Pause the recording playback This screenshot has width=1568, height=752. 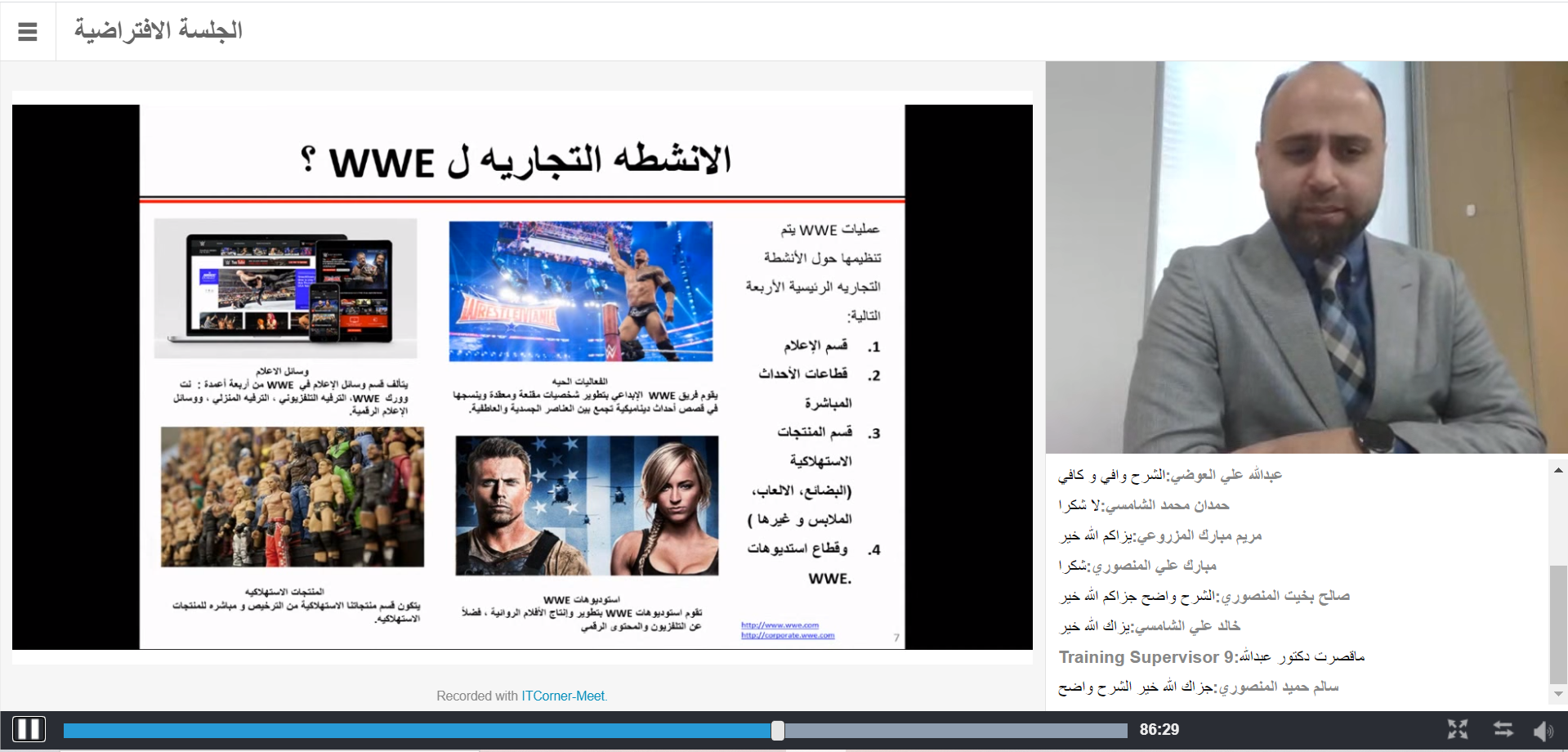pos(29,729)
